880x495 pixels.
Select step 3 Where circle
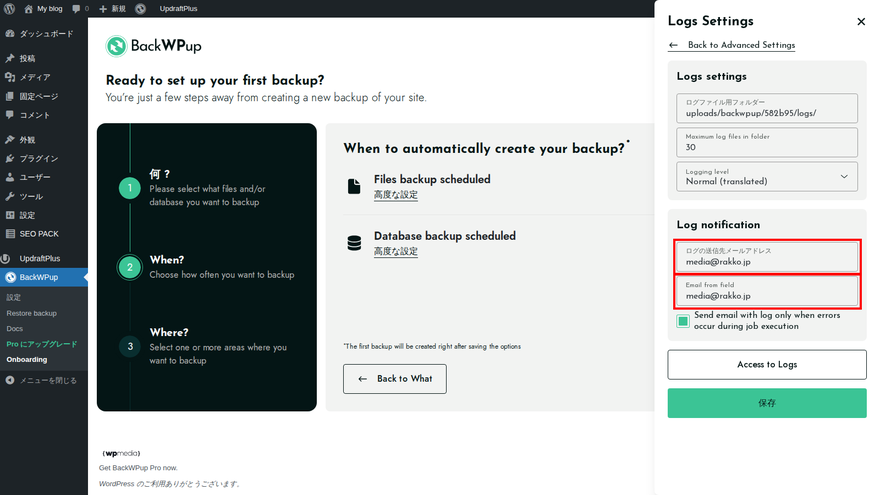coord(130,346)
